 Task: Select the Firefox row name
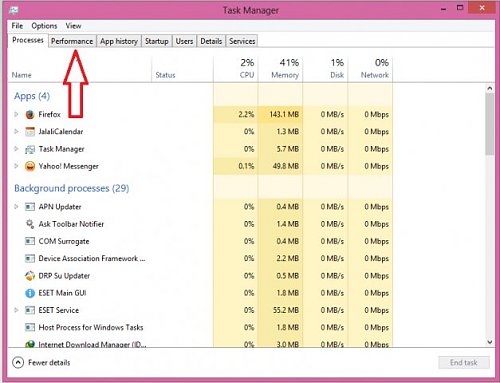[x=49, y=114]
